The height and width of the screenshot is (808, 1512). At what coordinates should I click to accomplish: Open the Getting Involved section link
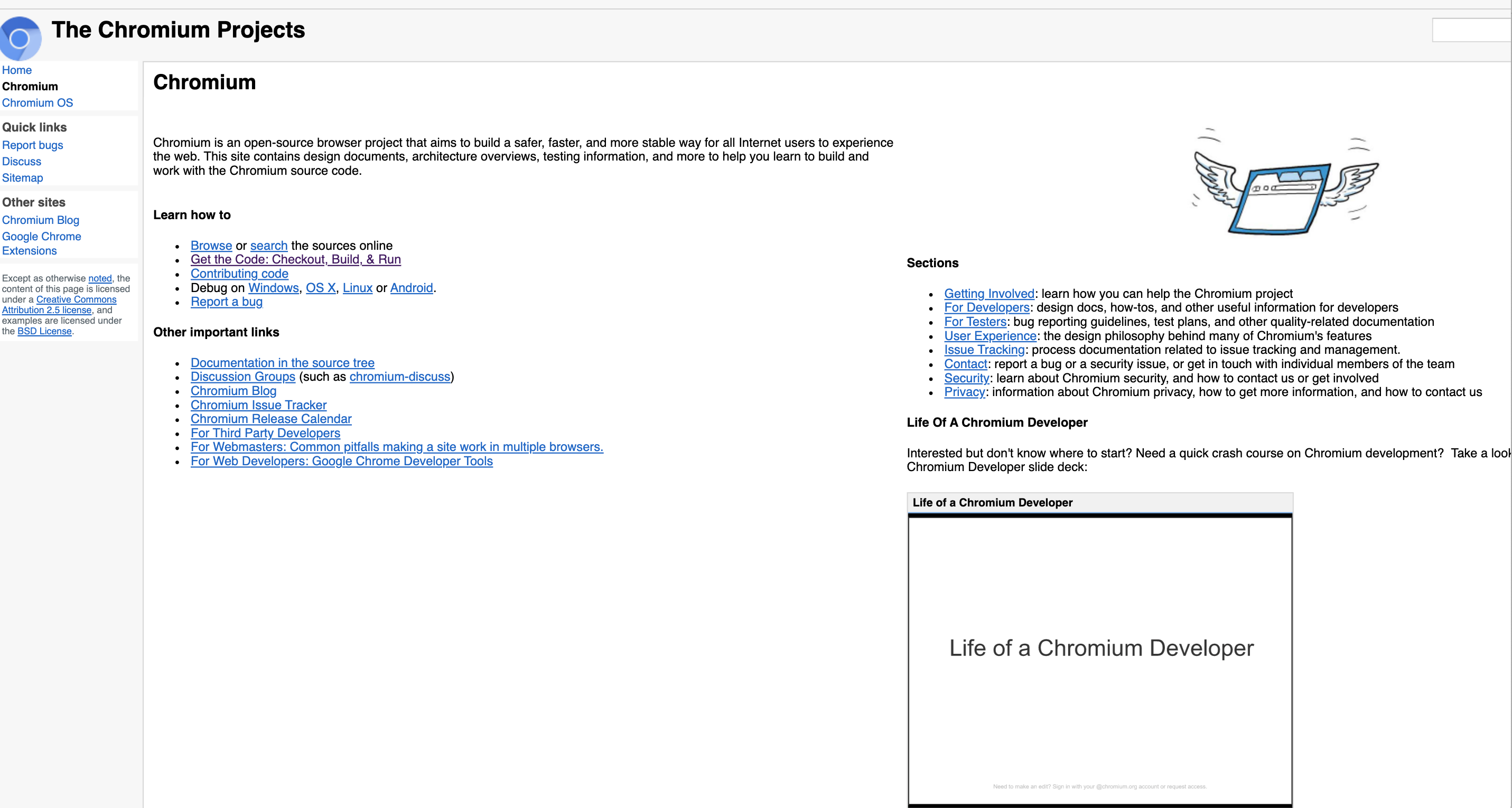[988, 294]
